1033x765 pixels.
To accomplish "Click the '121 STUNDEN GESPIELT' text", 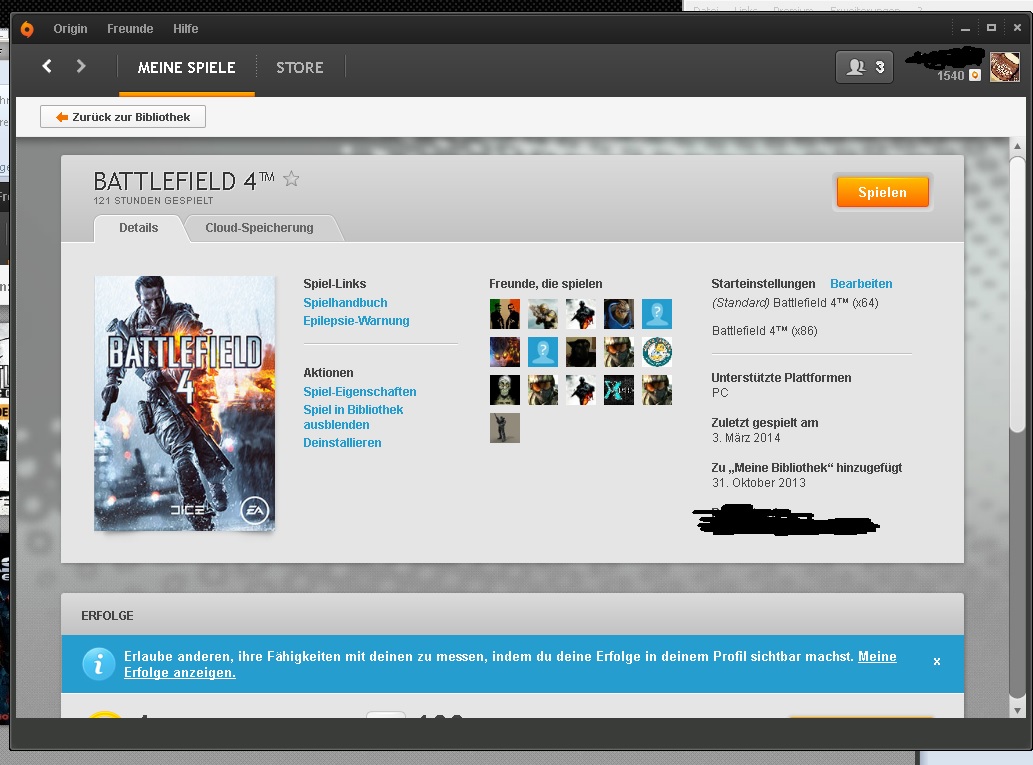I will (154, 200).
